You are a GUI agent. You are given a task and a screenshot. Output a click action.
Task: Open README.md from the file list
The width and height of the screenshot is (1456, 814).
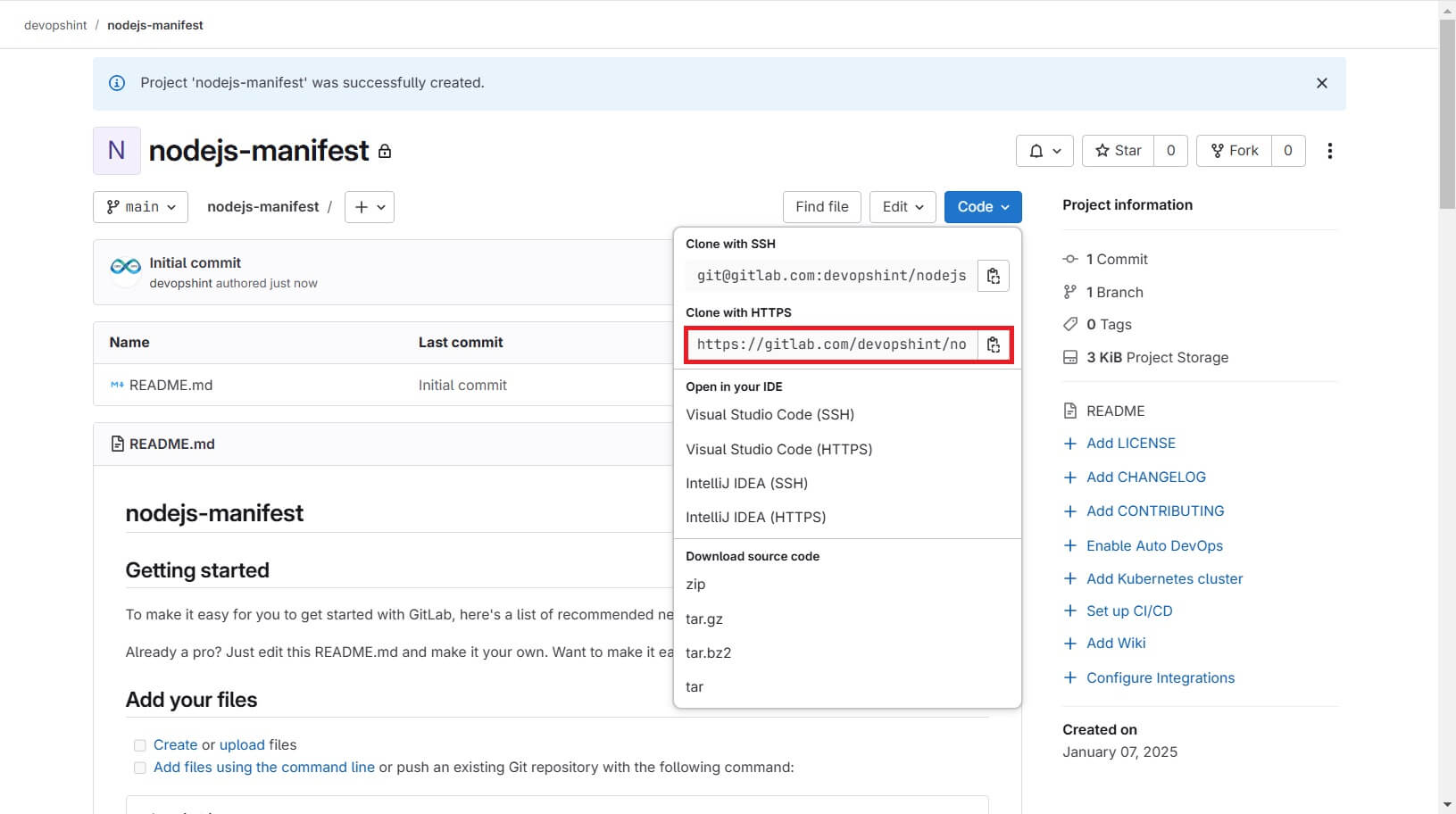tap(171, 385)
